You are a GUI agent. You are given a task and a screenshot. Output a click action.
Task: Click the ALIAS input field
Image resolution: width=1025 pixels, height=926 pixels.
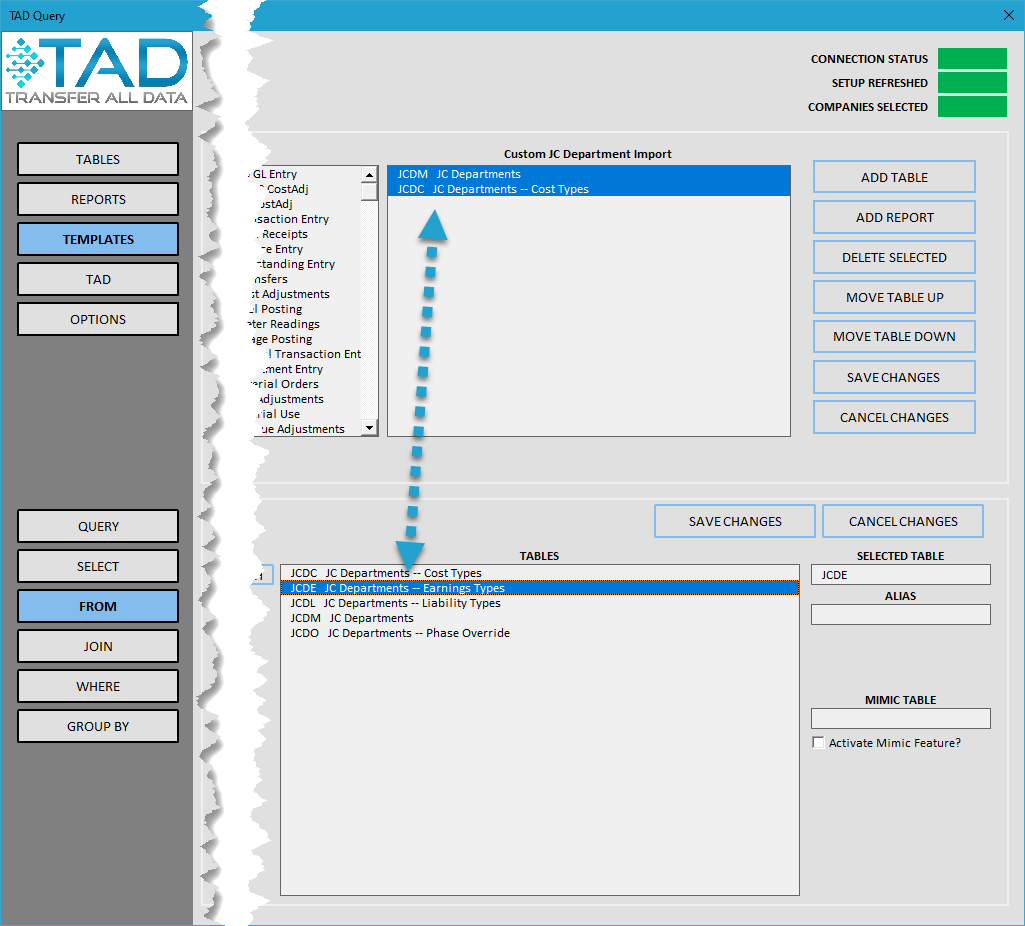[x=901, y=614]
